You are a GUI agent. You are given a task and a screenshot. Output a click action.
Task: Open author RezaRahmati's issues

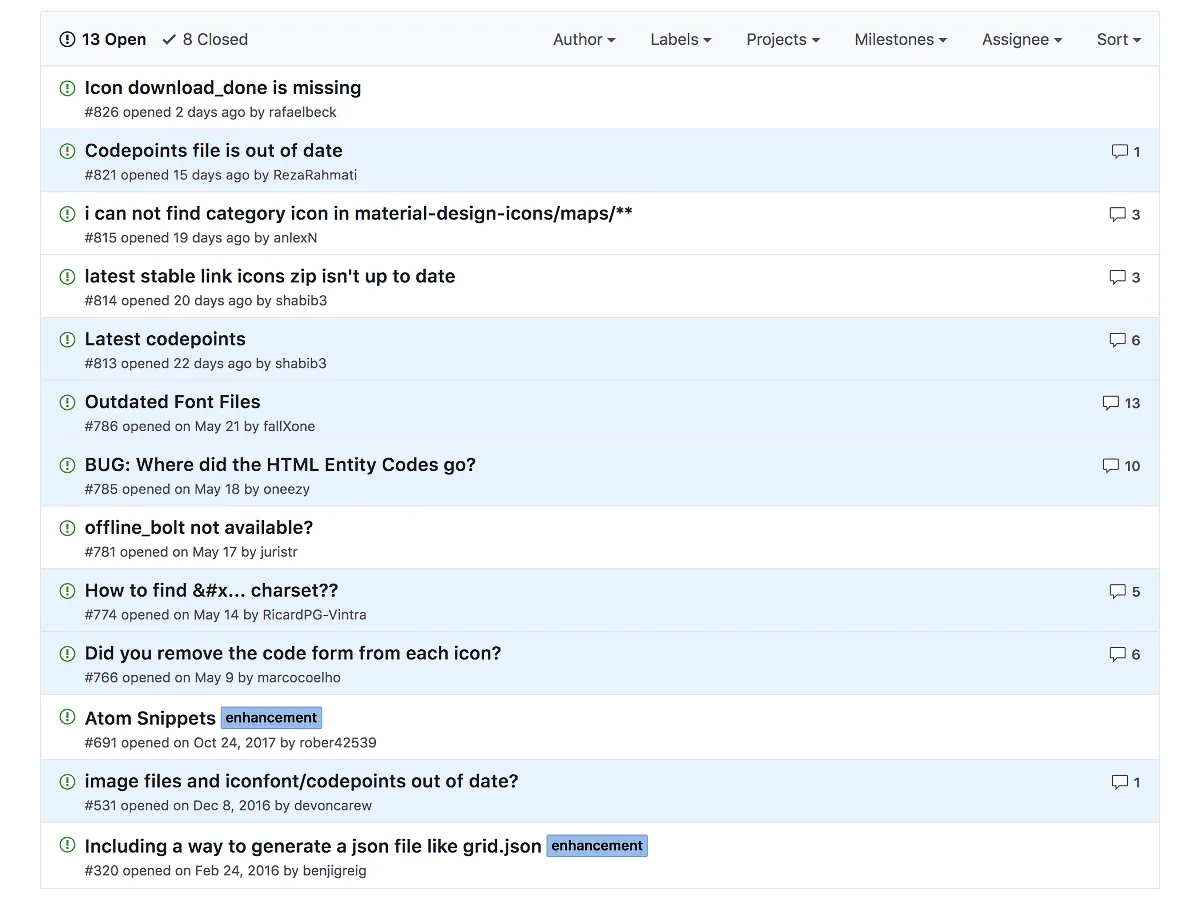pyautogui.click(x=315, y=175)
